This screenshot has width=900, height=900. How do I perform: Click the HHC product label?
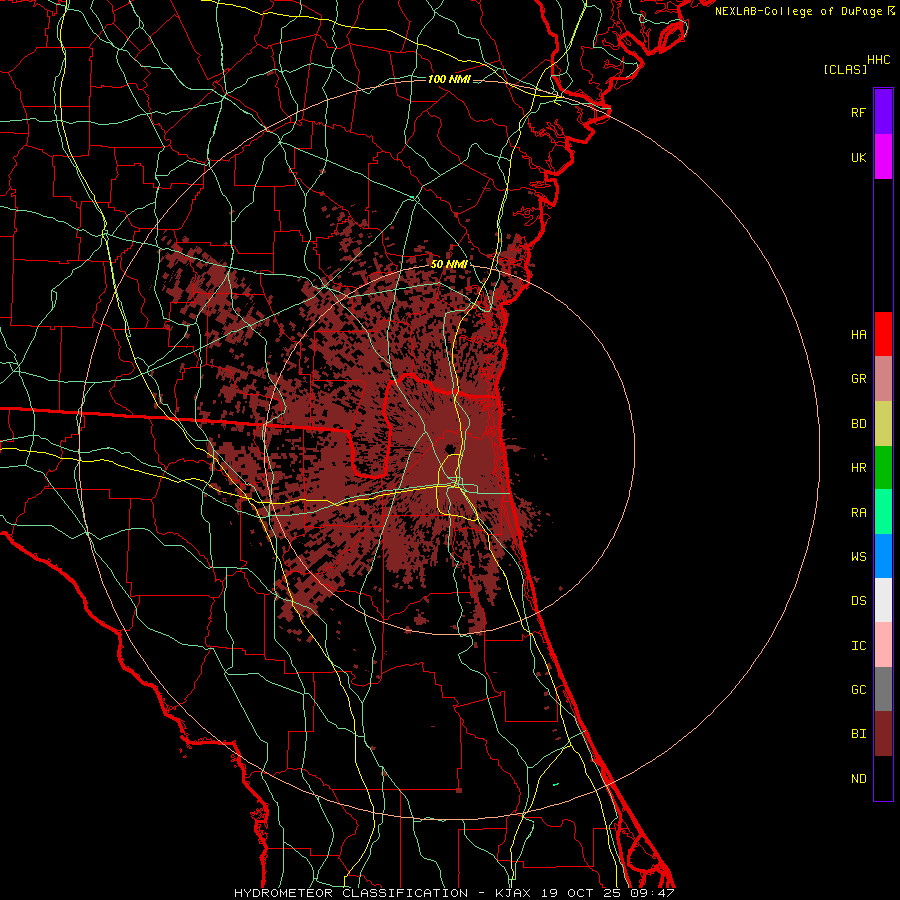(x=878, y=60)
